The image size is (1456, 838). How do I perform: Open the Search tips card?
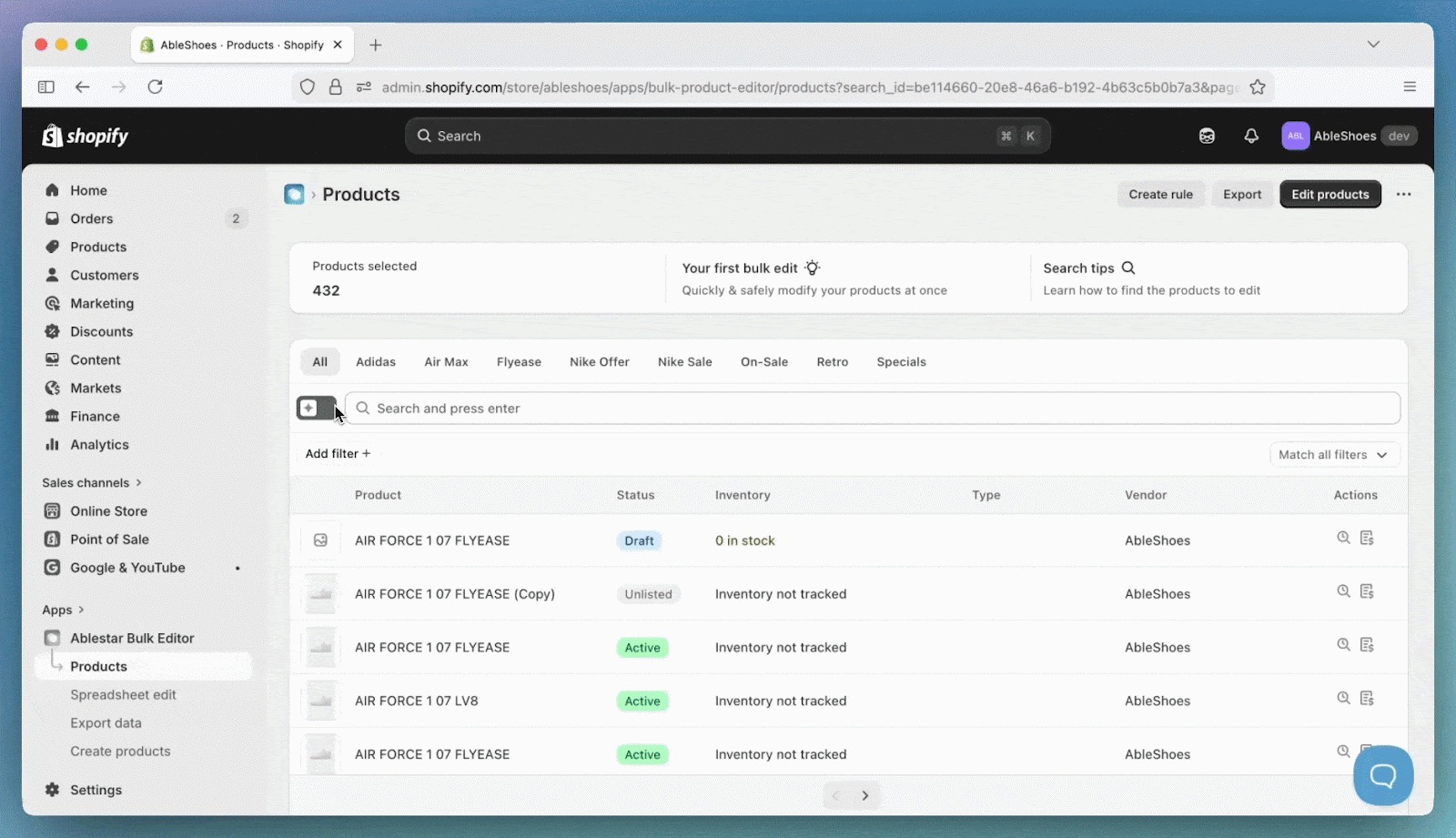(x=1219, y=278)
